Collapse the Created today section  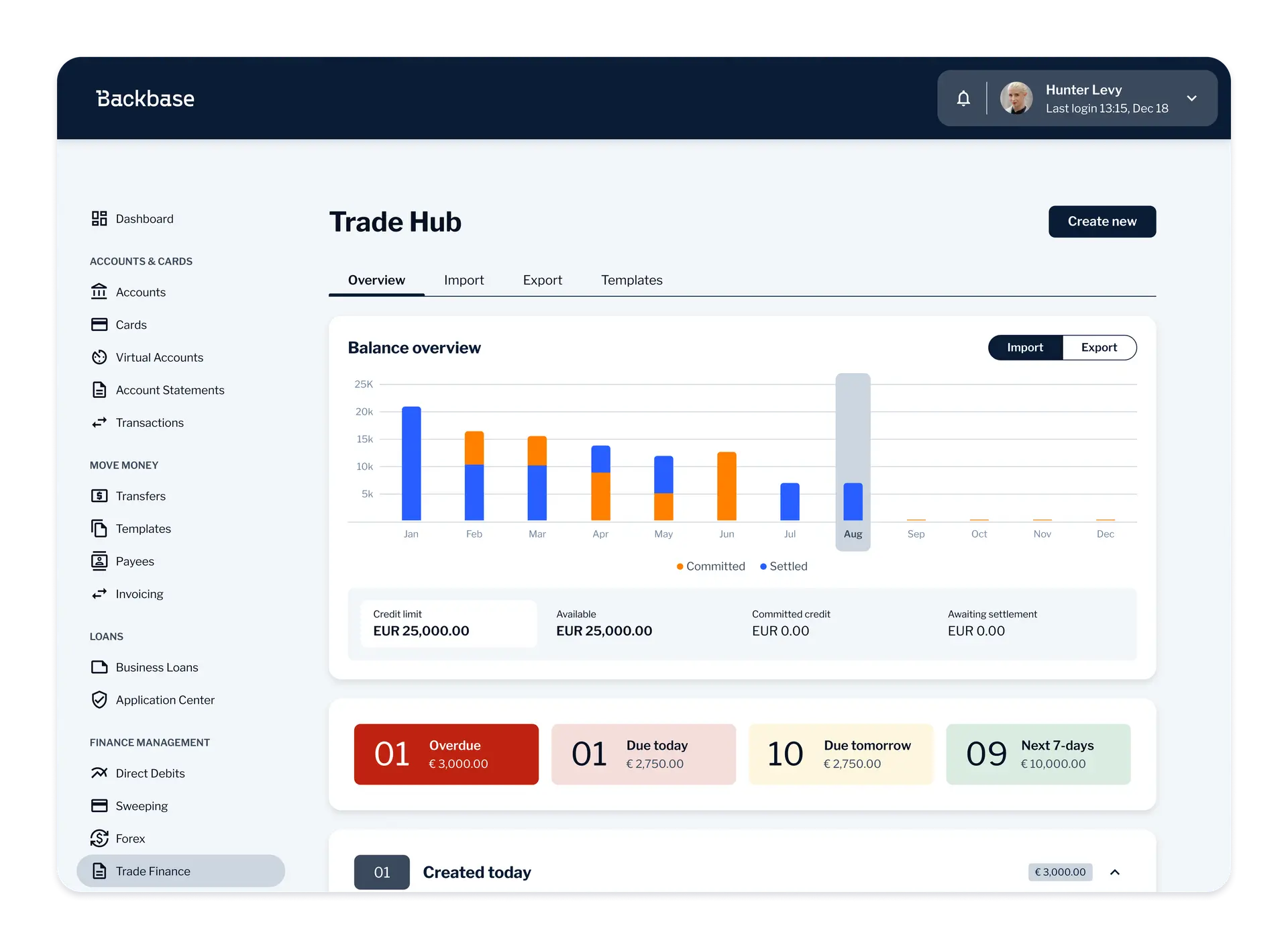tap(1115, 872)
